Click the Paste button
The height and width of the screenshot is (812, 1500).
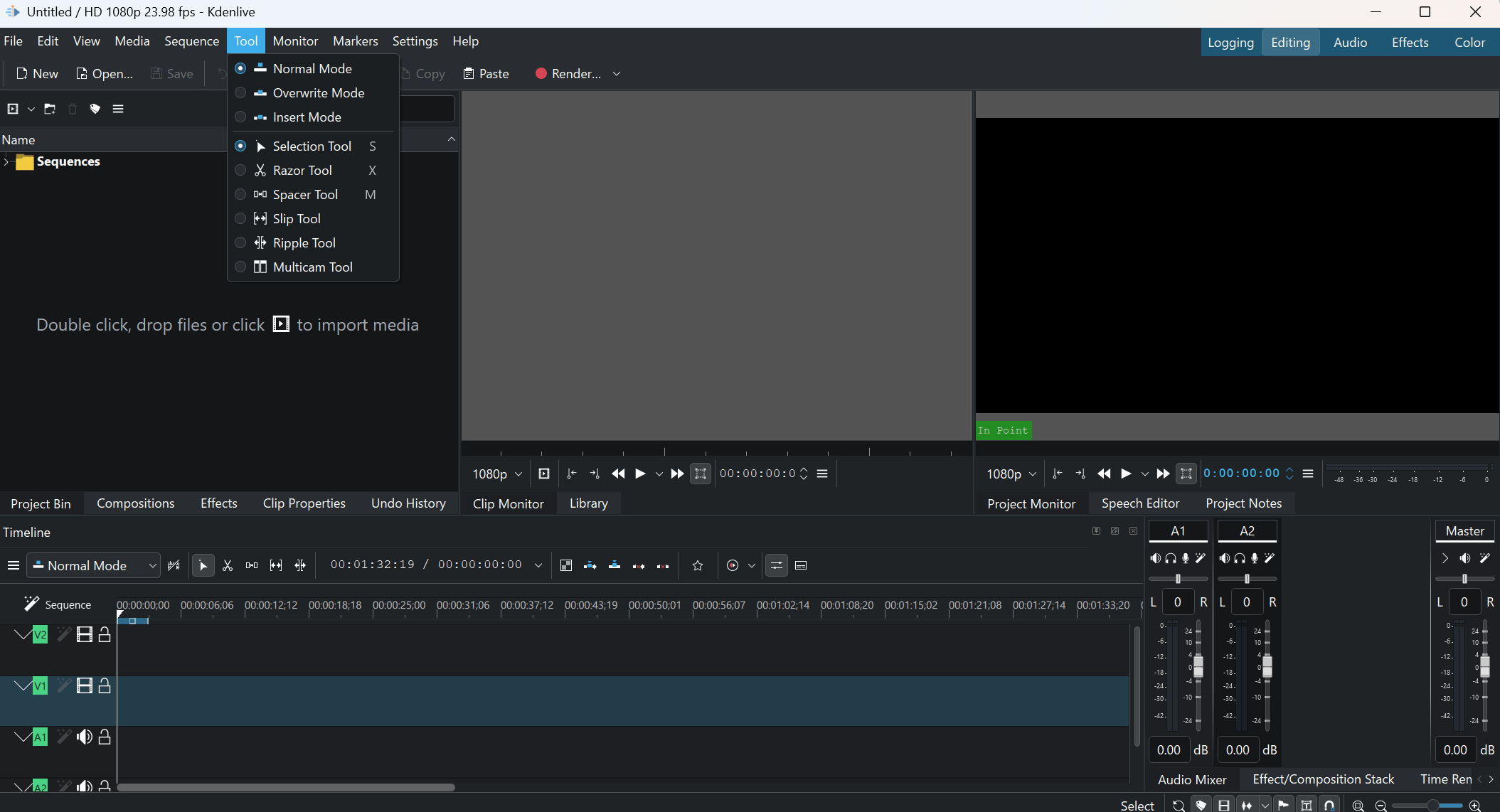pos(486,74)
